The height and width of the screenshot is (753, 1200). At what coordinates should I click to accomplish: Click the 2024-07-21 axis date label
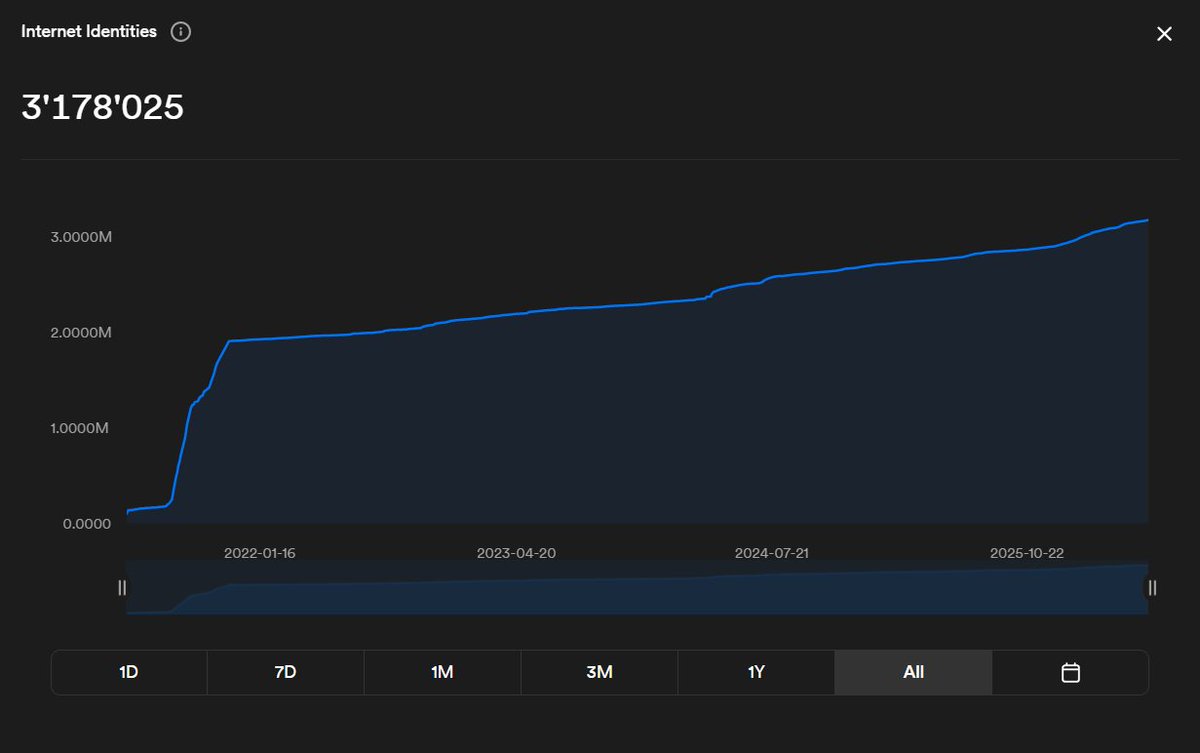coord(772,553)
